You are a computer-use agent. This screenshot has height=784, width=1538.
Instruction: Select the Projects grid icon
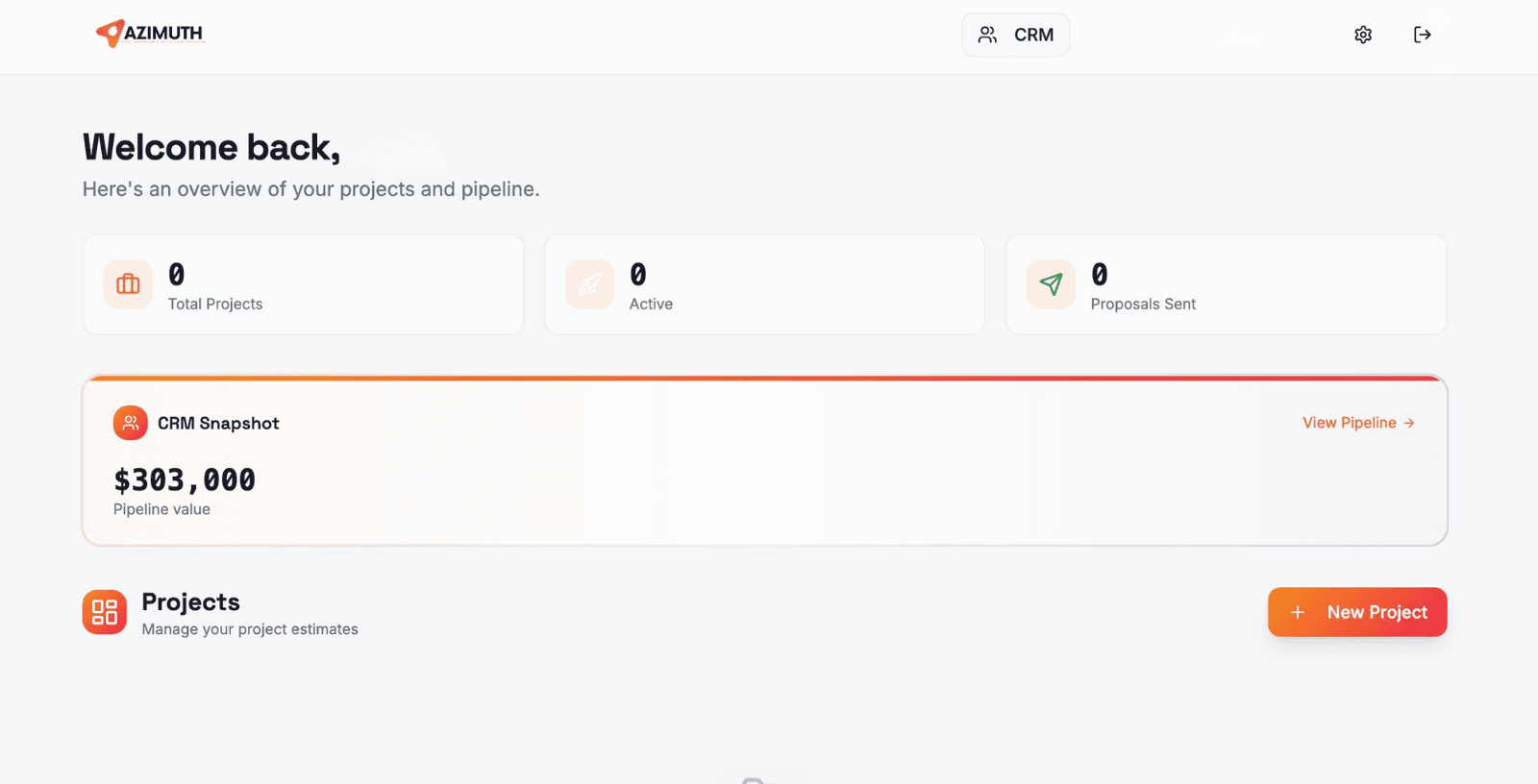point(105,611)
